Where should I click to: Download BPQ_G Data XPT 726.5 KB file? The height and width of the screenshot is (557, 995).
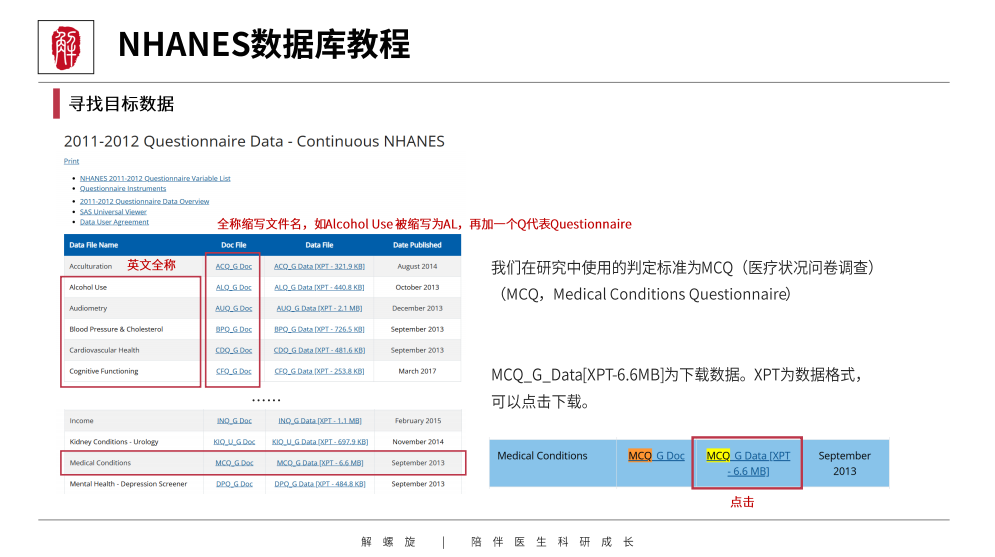319,329
